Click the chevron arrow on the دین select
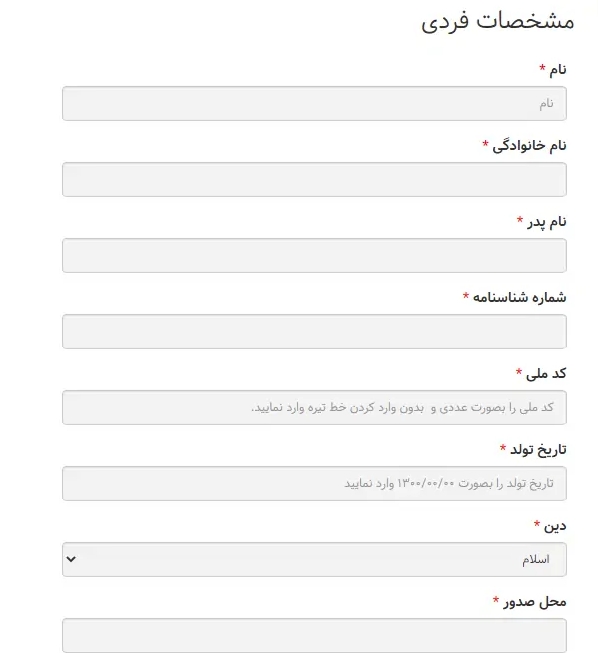This screenshot has height=653, width=598. coord(71,559)
